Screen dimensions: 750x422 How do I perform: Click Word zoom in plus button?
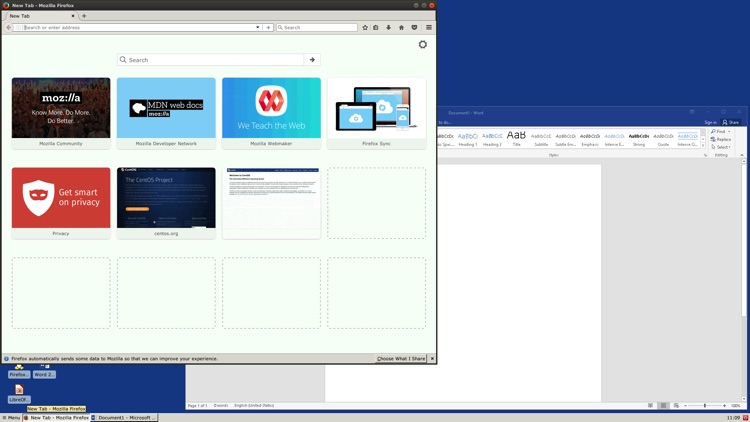(x=724, y=406)
